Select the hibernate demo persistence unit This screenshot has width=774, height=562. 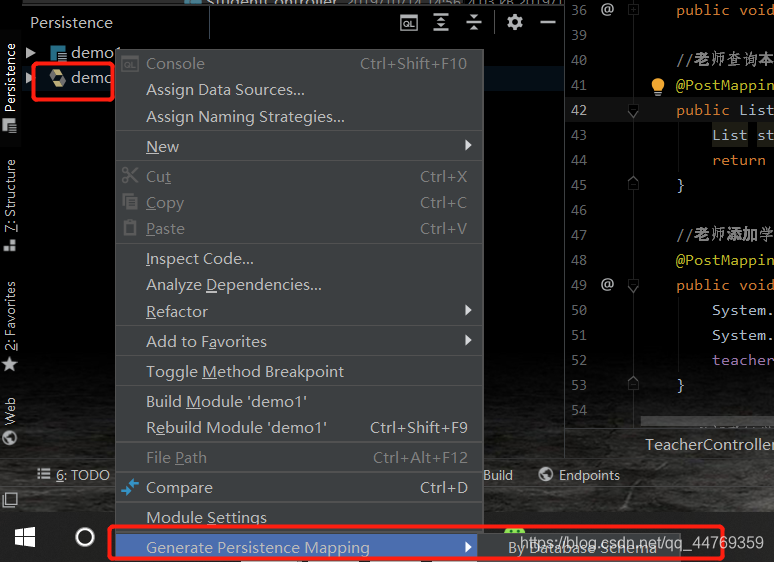pyautogui.click(x=81, y=77)
